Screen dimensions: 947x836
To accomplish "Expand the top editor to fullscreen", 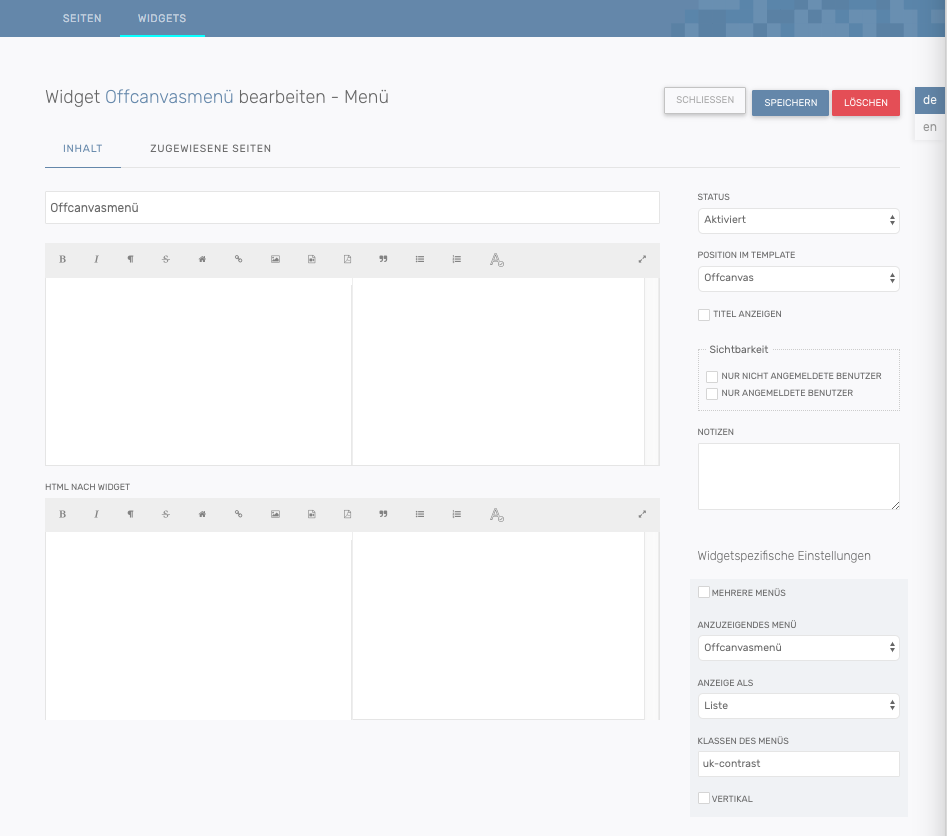I will [642, 260].
